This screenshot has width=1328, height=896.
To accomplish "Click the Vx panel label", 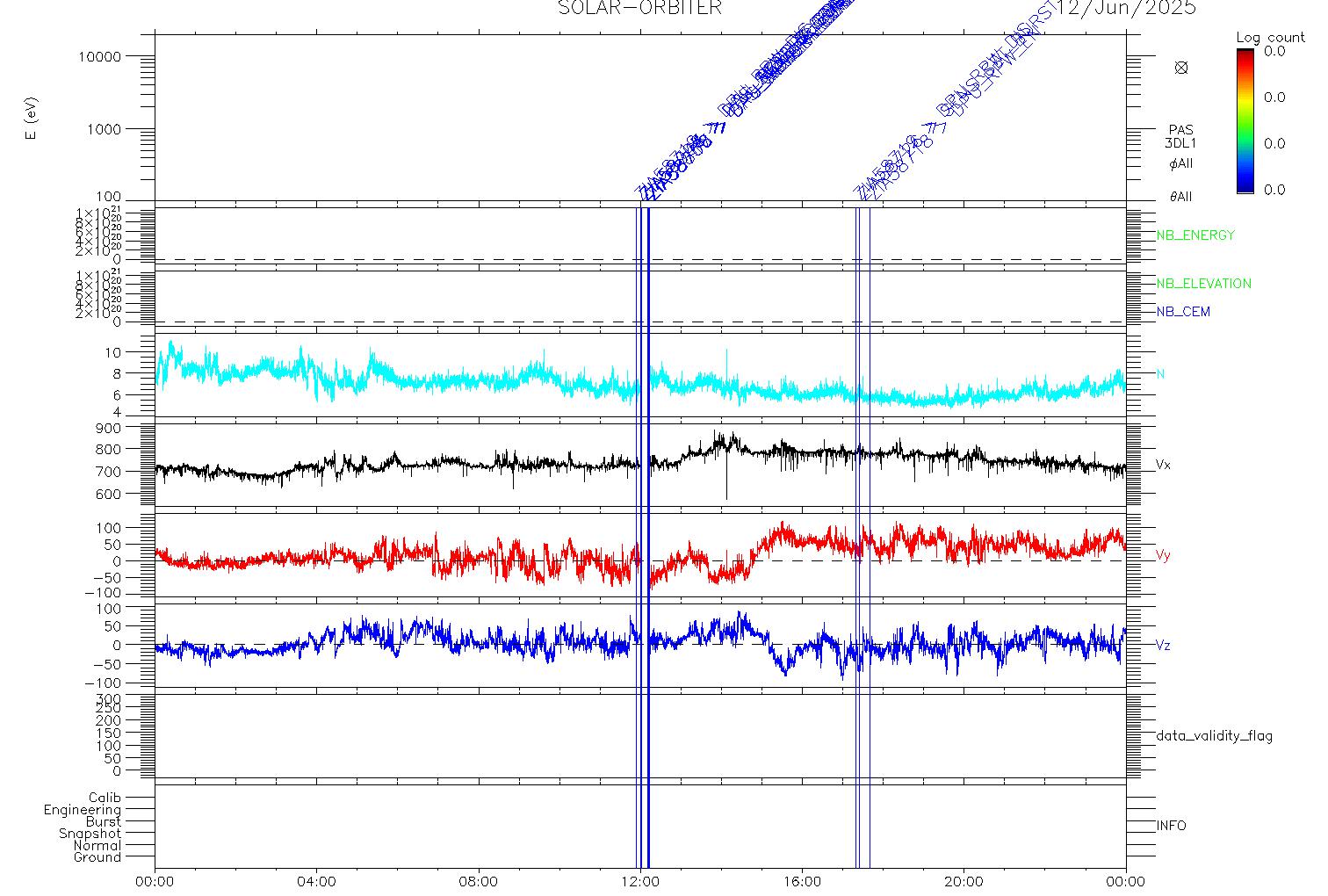I will coord(1163,464).
